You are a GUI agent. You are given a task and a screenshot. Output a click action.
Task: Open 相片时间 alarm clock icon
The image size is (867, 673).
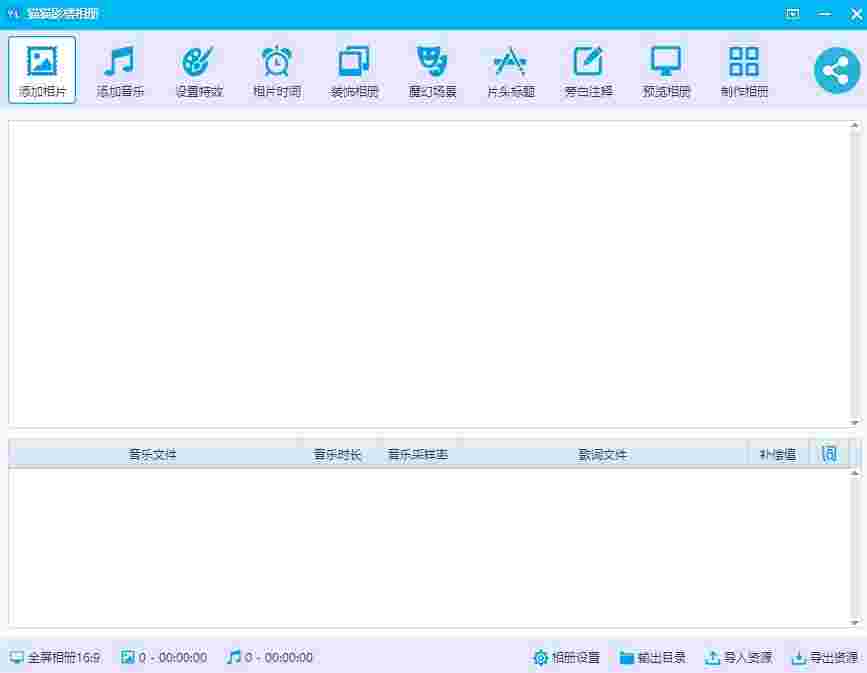pos(276,62)
